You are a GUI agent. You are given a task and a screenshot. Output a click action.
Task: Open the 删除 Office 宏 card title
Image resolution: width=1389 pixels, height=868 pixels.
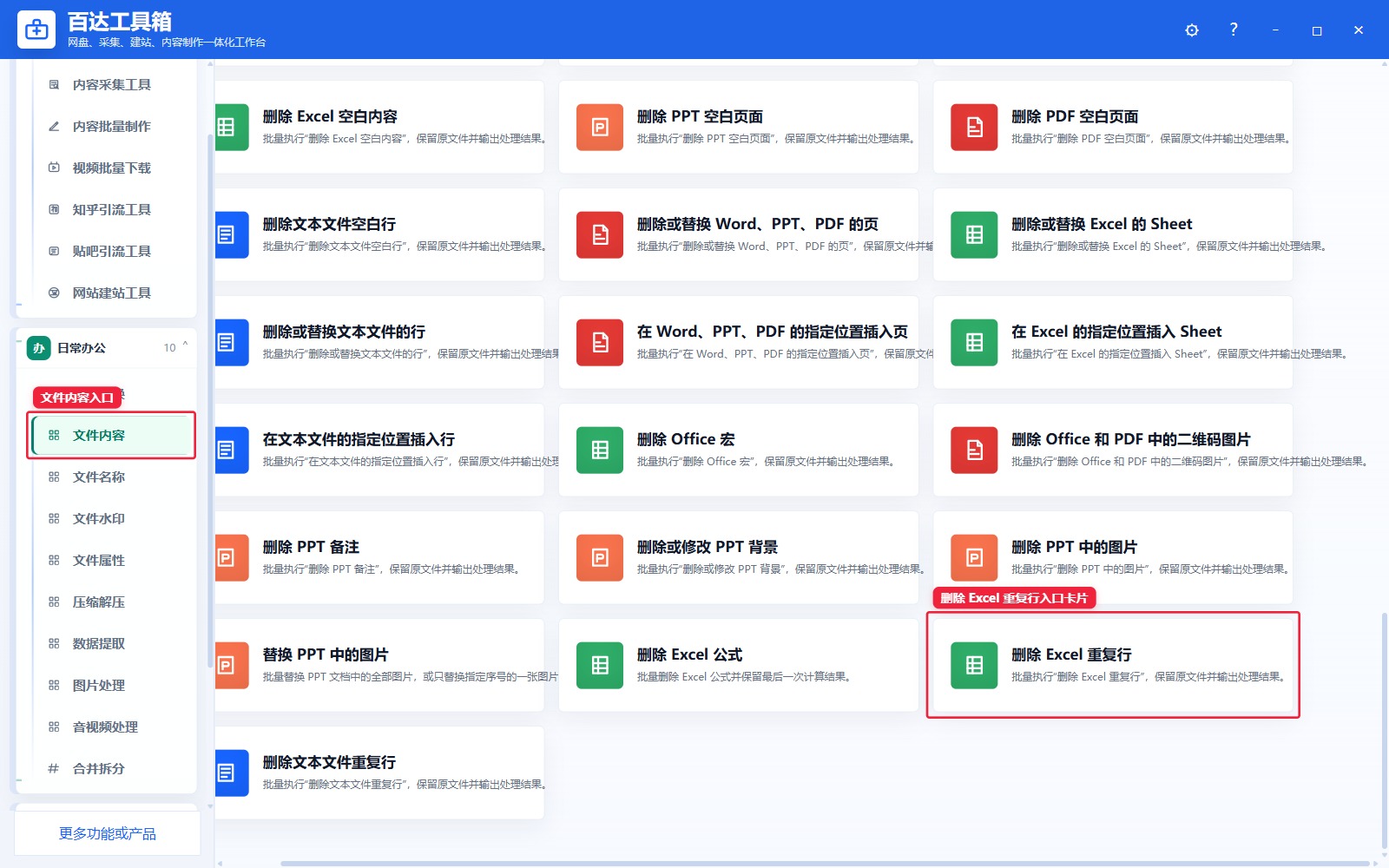coord(686,439)
